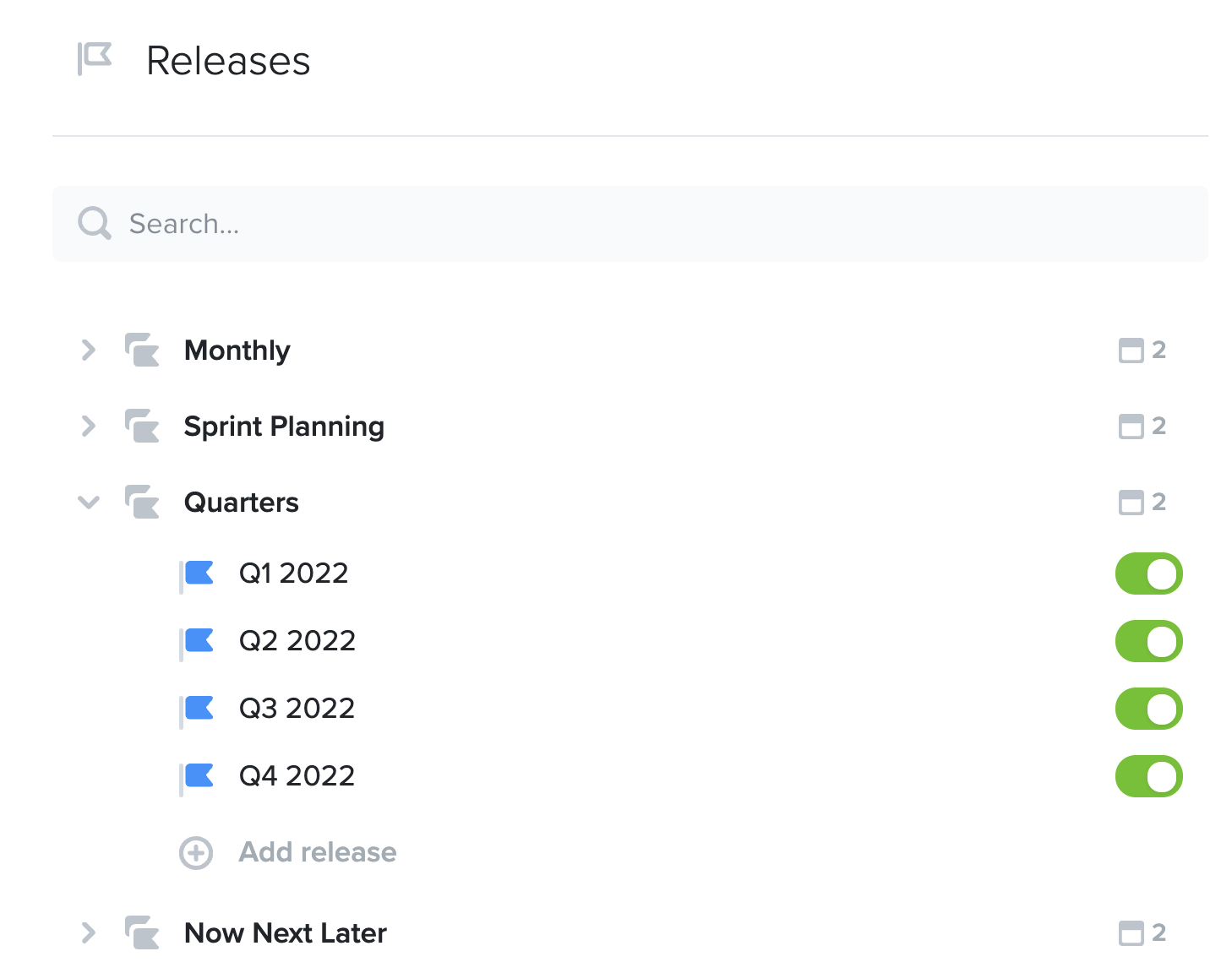Click the board count icon for Sprint Planning
This screenshot has width=1232, height=973.
click(x=1131, y=427)
